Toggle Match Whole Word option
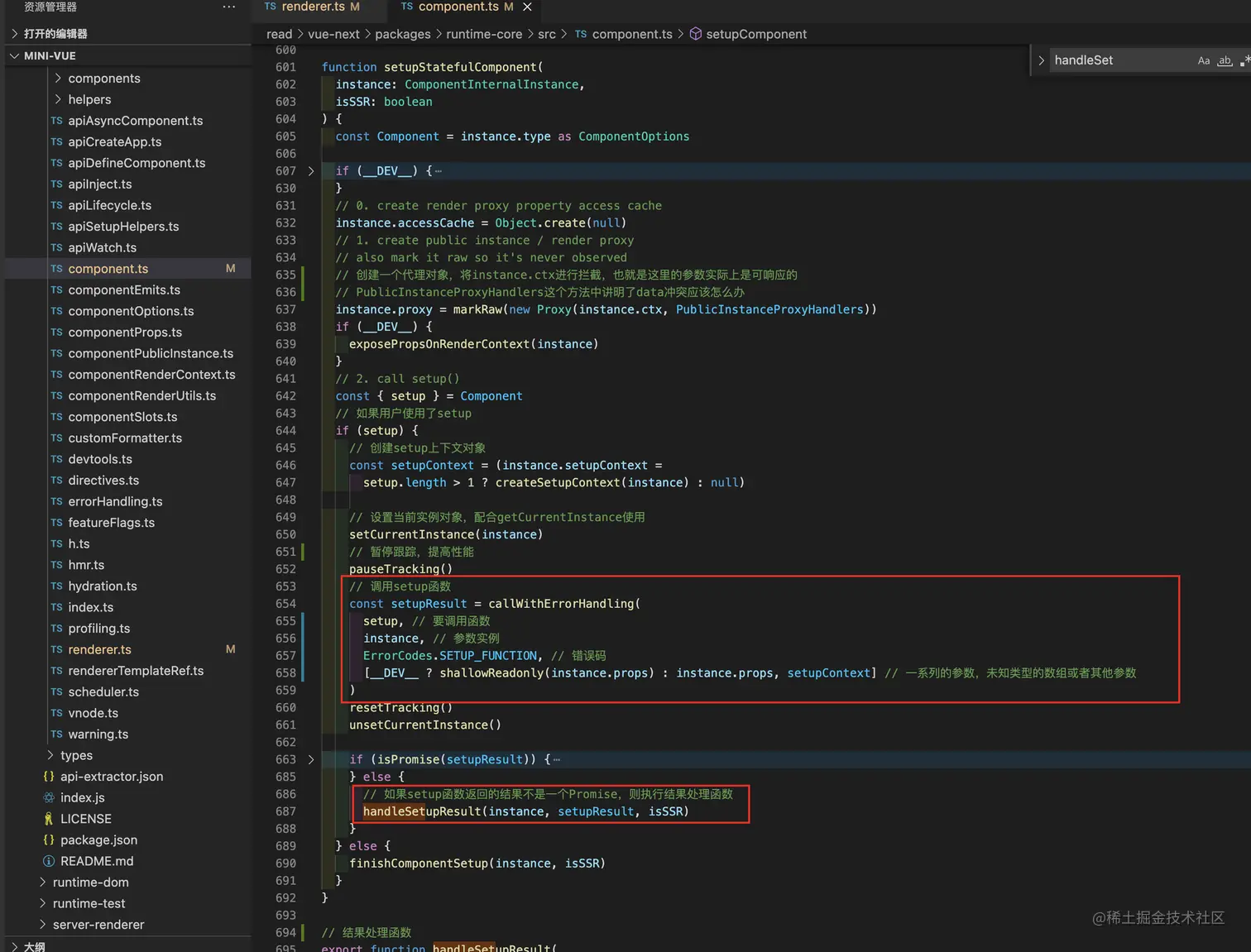The height and width of the screenshot is (952, 1251). pos(1225,60)
